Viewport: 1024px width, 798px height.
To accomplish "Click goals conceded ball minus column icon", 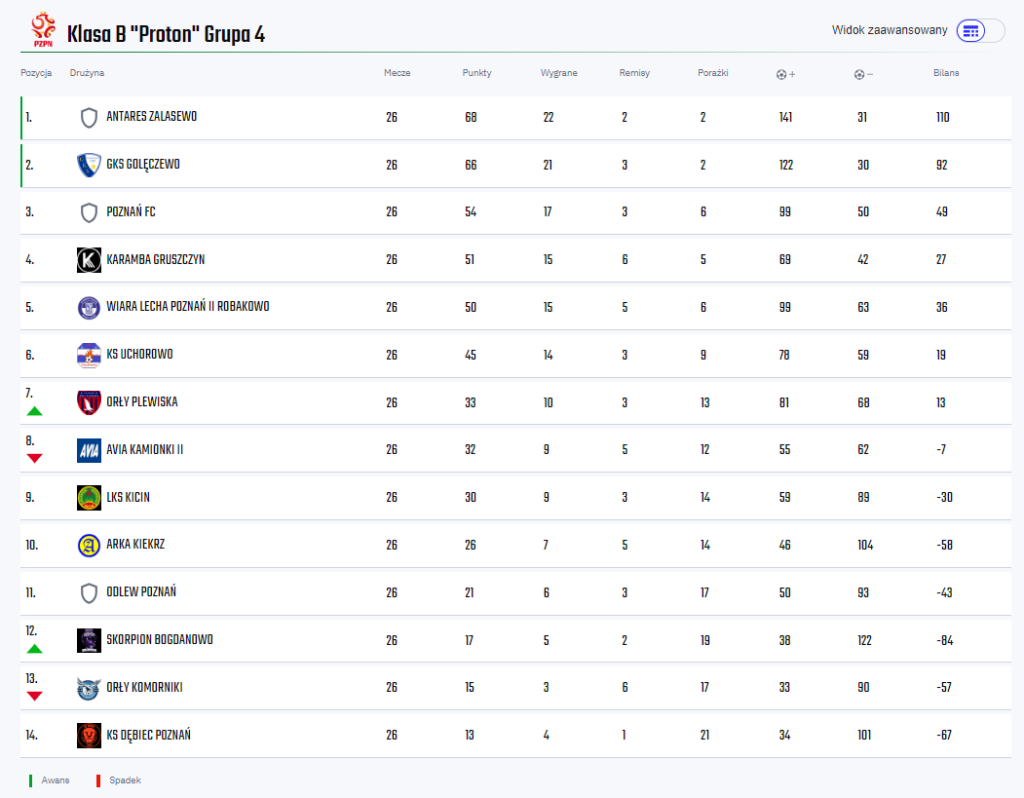I will click(x=863, y=74).
